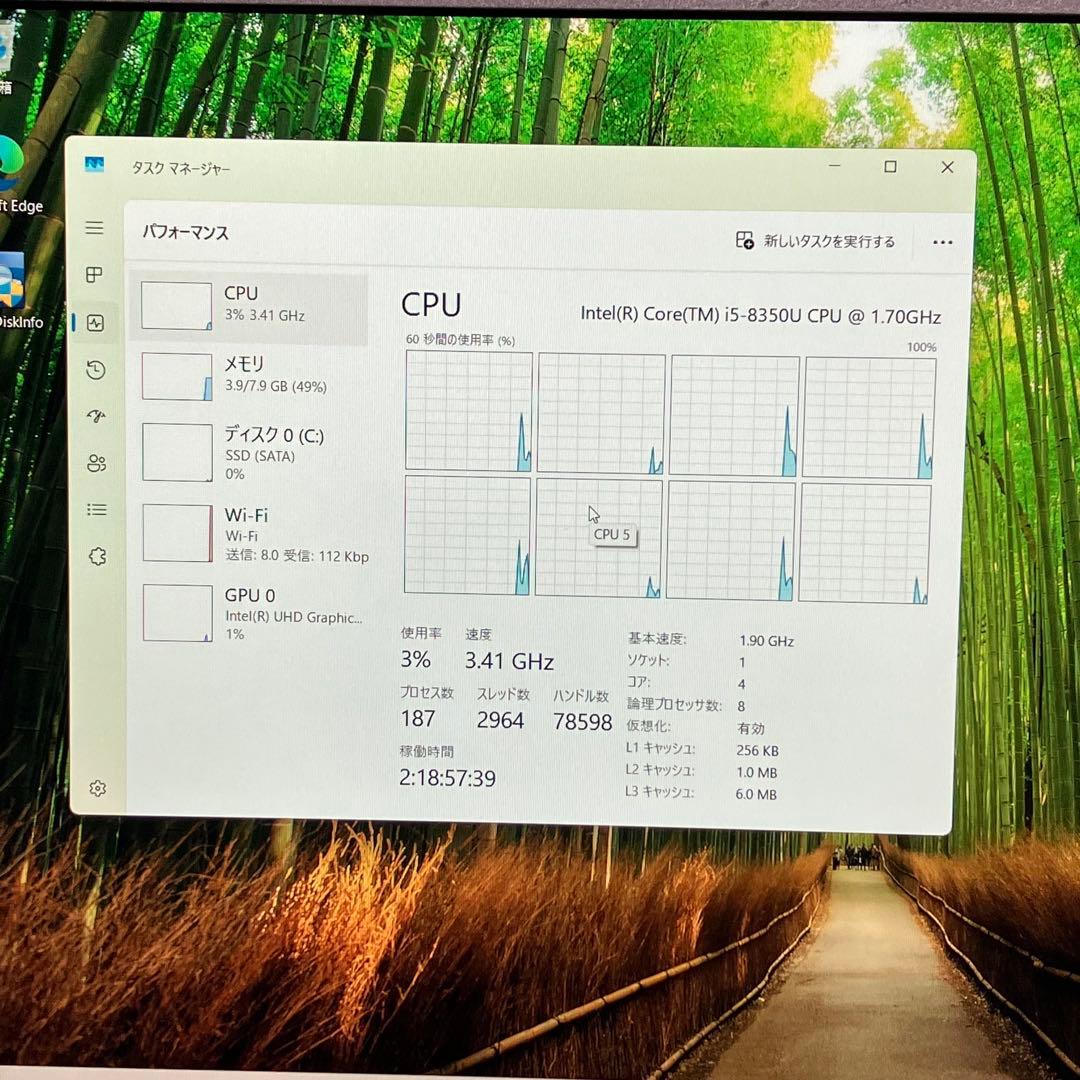This screenshot has height=1080, width=1080.
Task: Click 新しいタスクを実行する button
Action: click(816, 242)
